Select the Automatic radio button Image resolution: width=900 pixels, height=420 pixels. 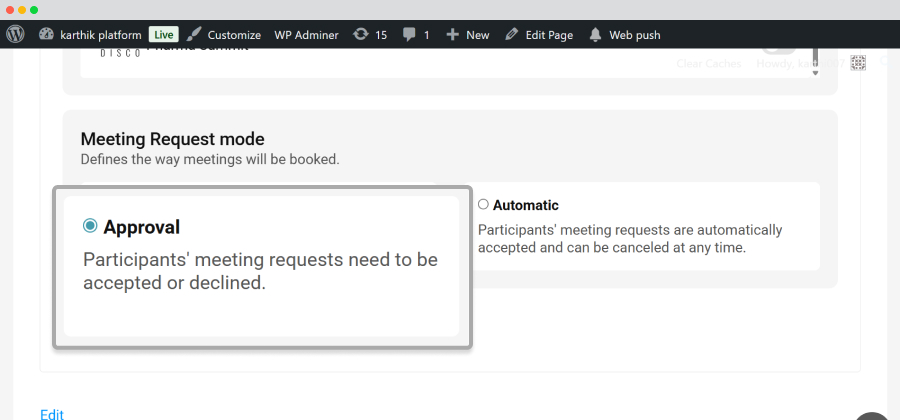click(483, 204)
